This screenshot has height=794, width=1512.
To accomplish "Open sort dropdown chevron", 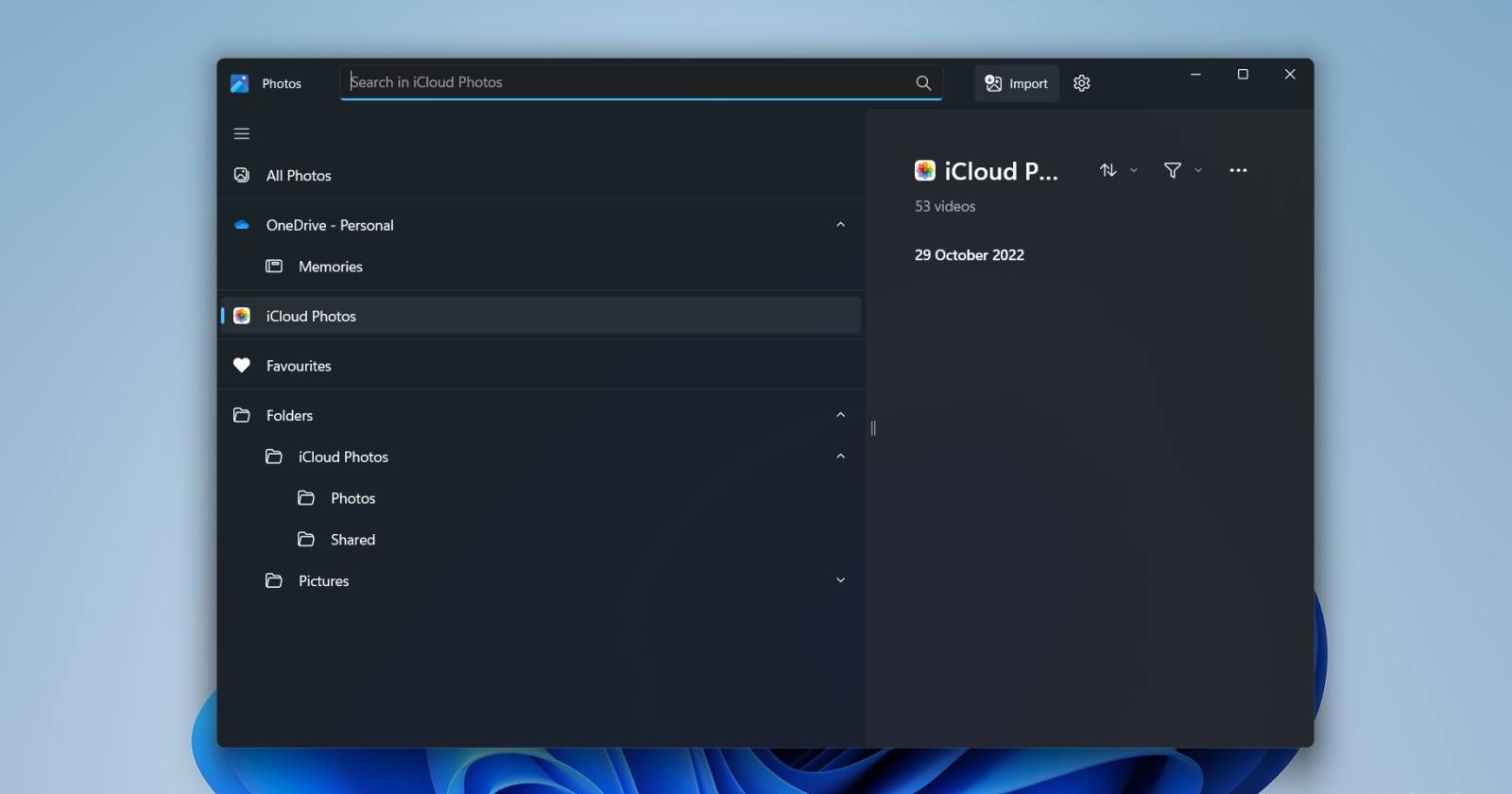I will click(x=1134, y=170).
